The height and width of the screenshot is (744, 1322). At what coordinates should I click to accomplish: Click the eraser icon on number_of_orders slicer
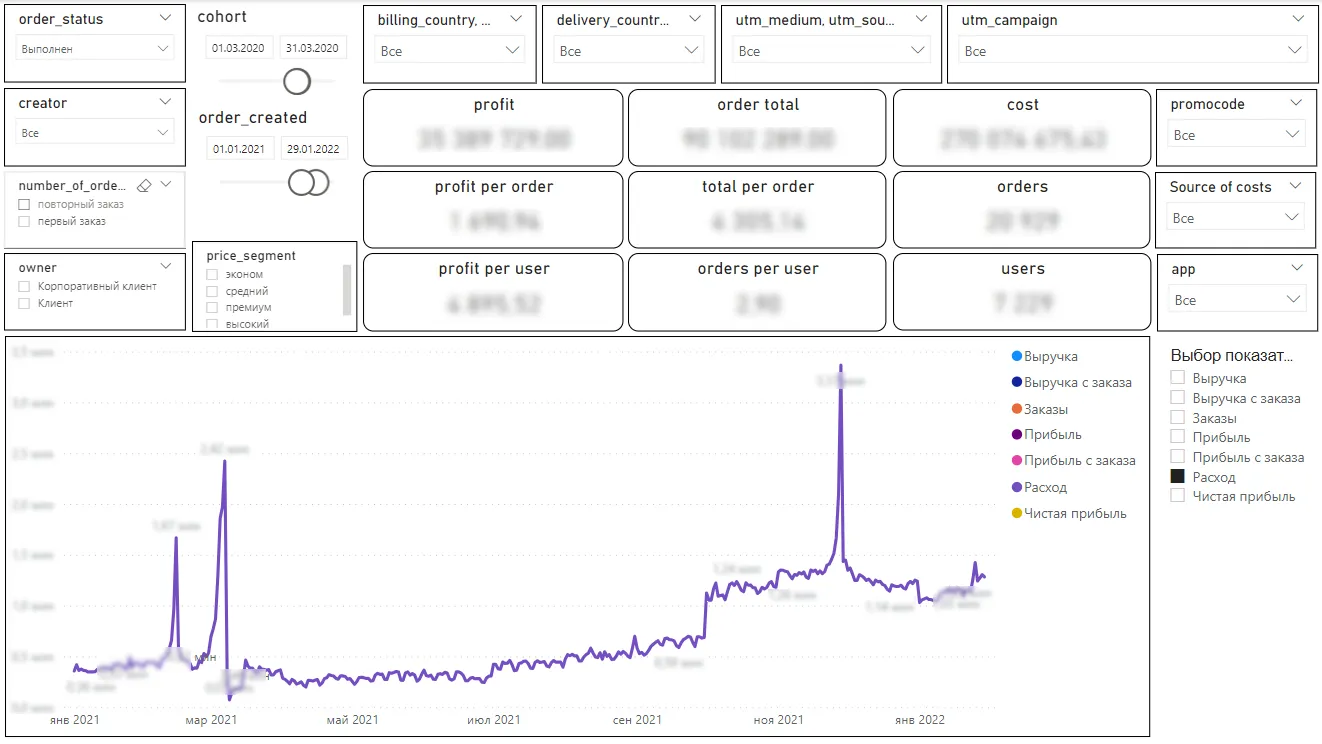[143, 185]
